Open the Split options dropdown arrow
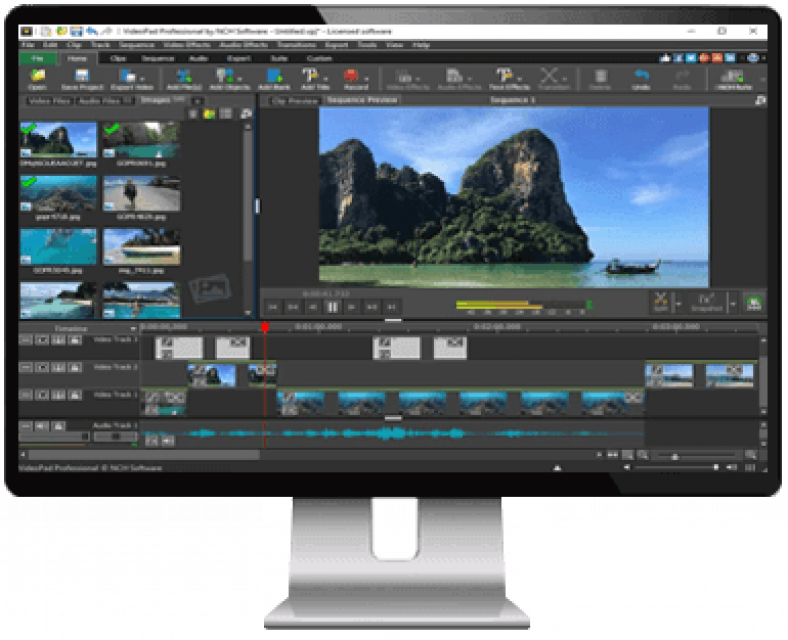 [678, 303]
